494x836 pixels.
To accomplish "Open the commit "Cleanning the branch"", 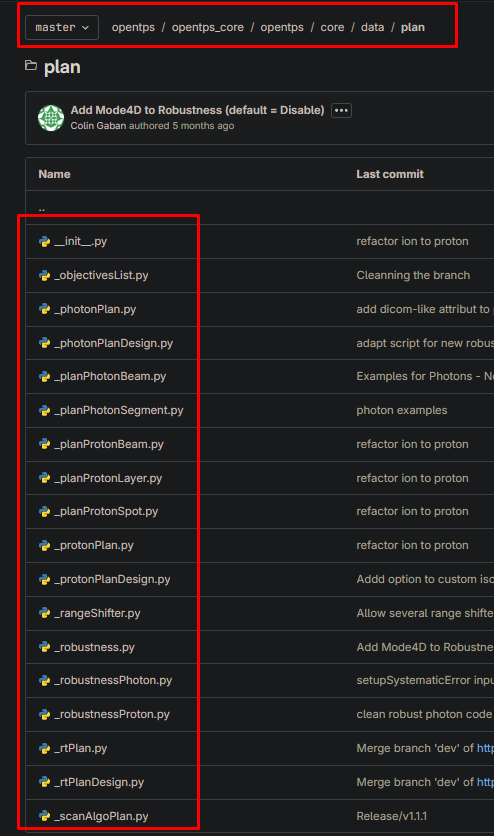I will (x=413, y=275).
